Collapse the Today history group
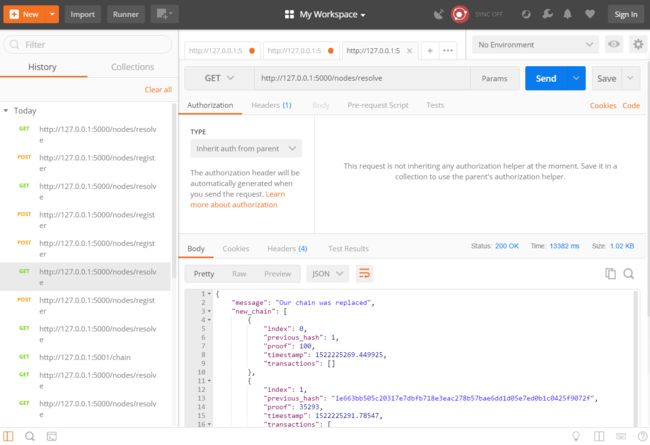The width and height of the screenshot is (650, 445). 6,111
